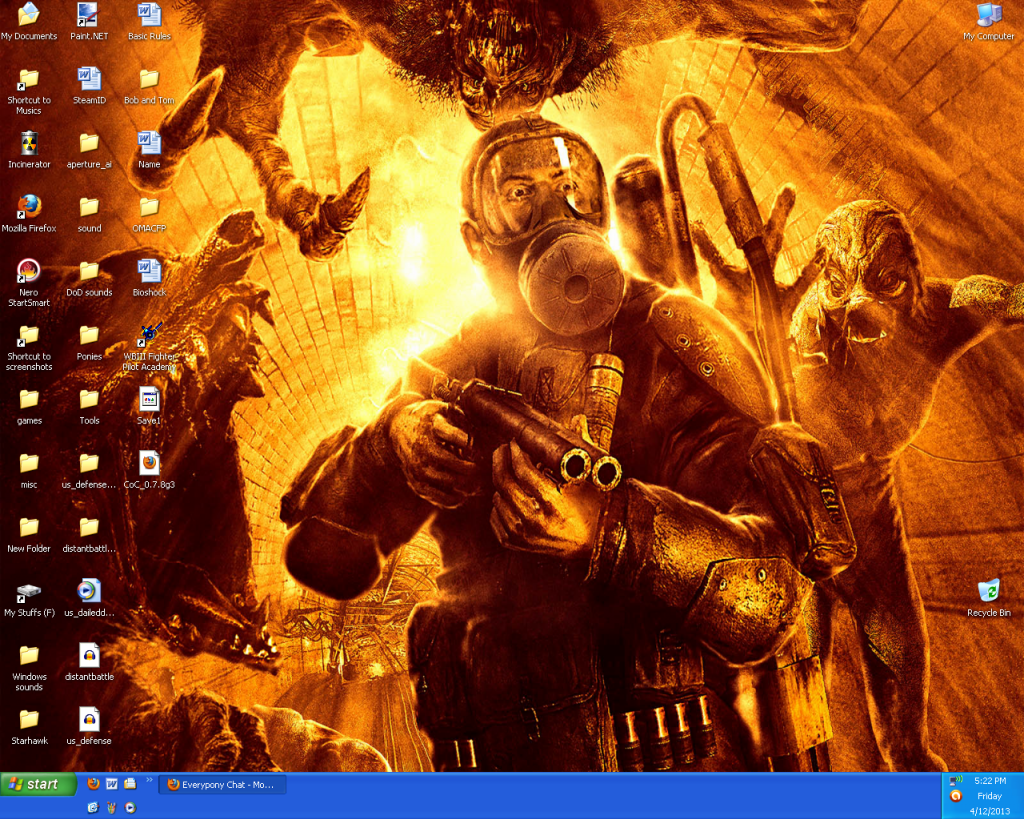Viewport: 1024px width, 819px height.
Task: Open Windows Media Player from Quick Launch
Action: (x=130, y=808)
